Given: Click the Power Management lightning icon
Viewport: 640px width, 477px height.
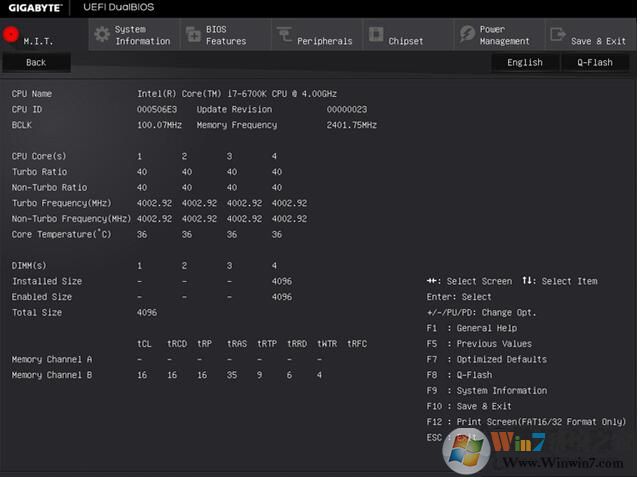Looking at the screenshot, I should pyautogui.click(x=467, y=33).
